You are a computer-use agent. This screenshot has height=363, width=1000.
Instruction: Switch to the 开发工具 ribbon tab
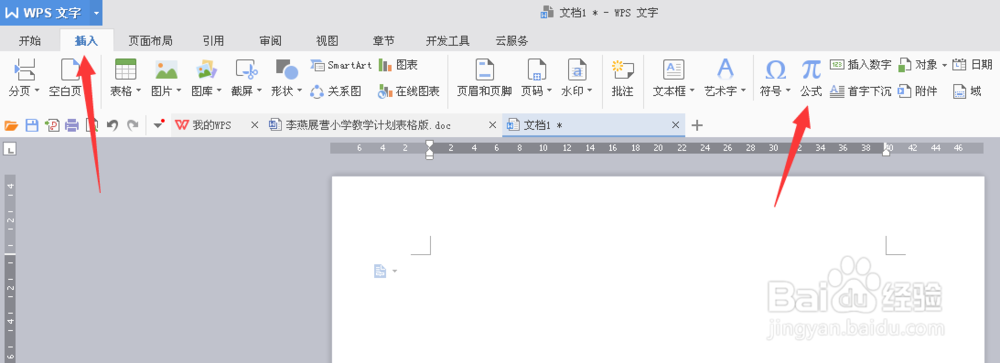tap(448, 41)
